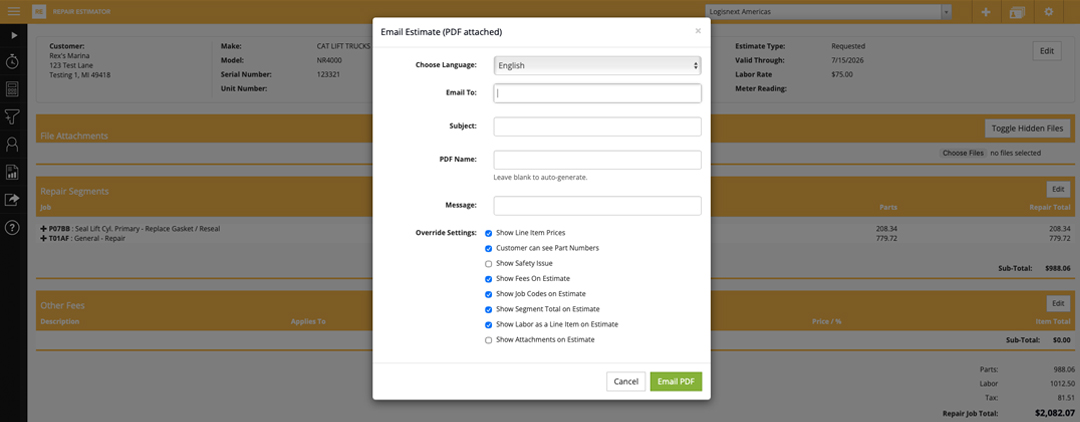
Task: Open the hamburger menu icon
Action: 13,12
